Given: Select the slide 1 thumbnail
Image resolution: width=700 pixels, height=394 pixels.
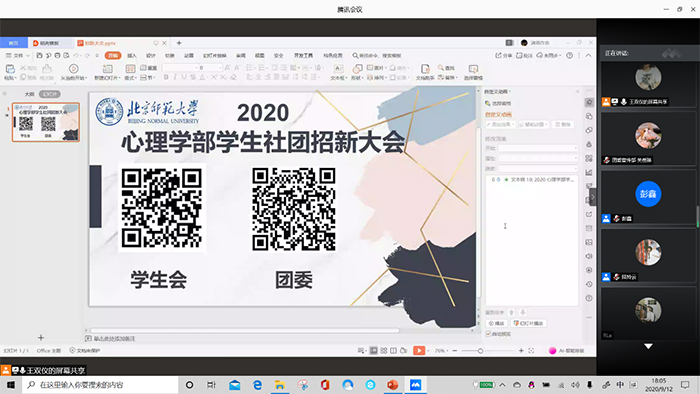Looking at the screenshot, I should tap(46, 122).
